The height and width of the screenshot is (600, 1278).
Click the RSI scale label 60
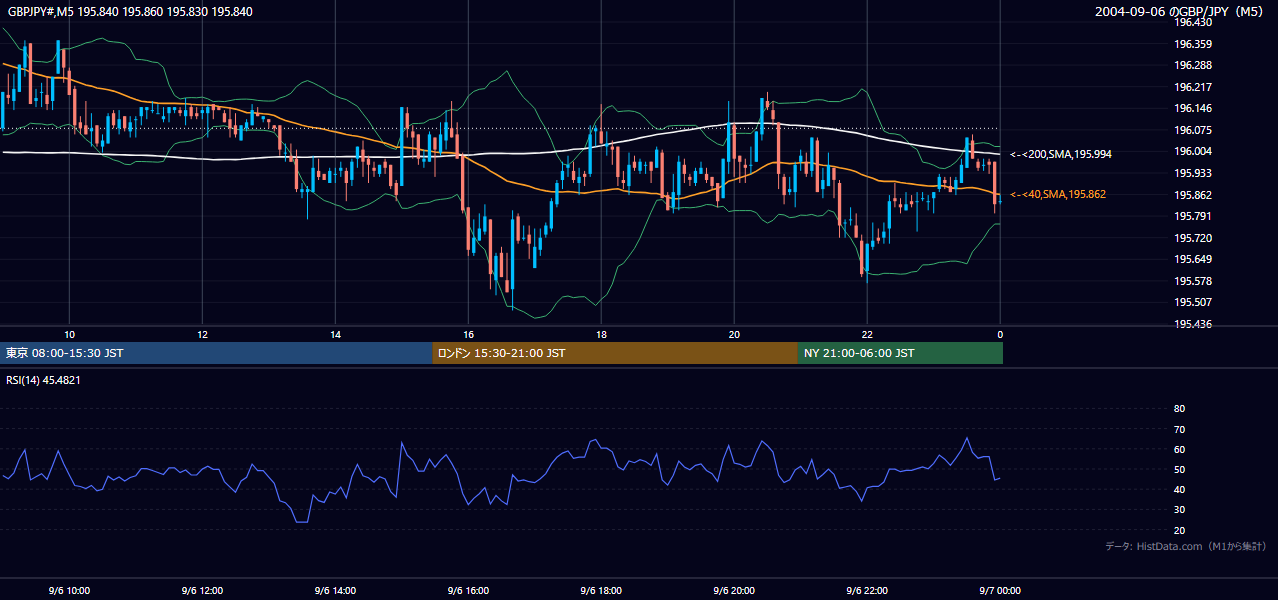[1179, 449]
